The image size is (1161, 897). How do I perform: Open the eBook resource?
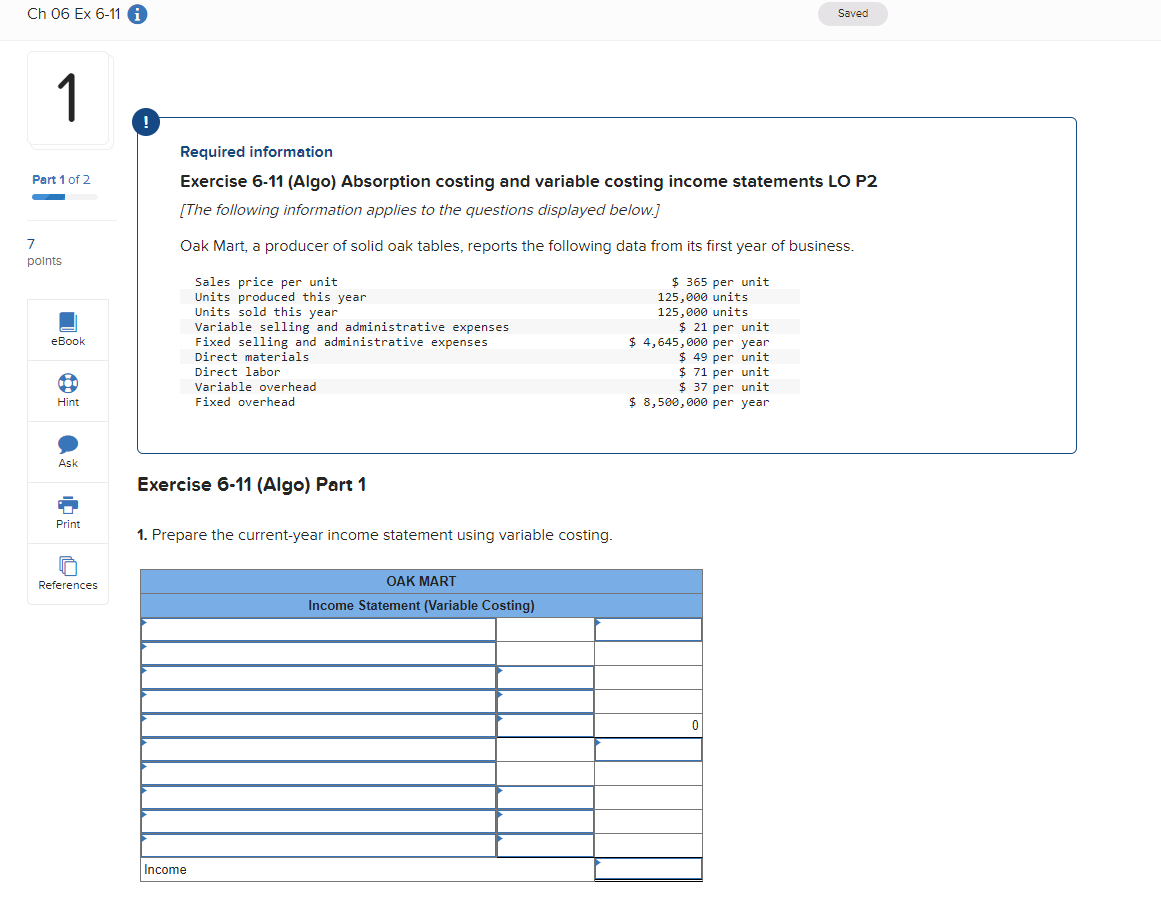tap(67, 329)
